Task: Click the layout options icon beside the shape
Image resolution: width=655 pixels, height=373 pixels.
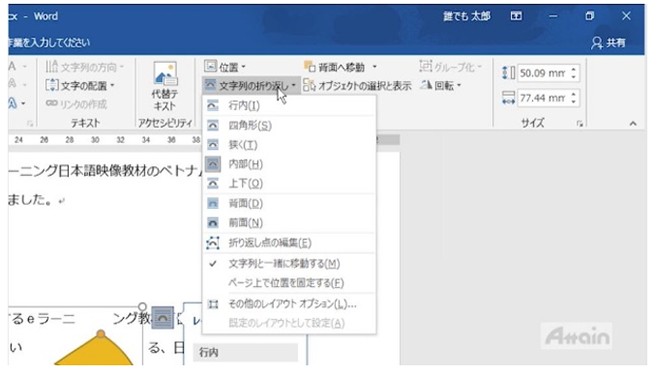Action: (162, 318)
